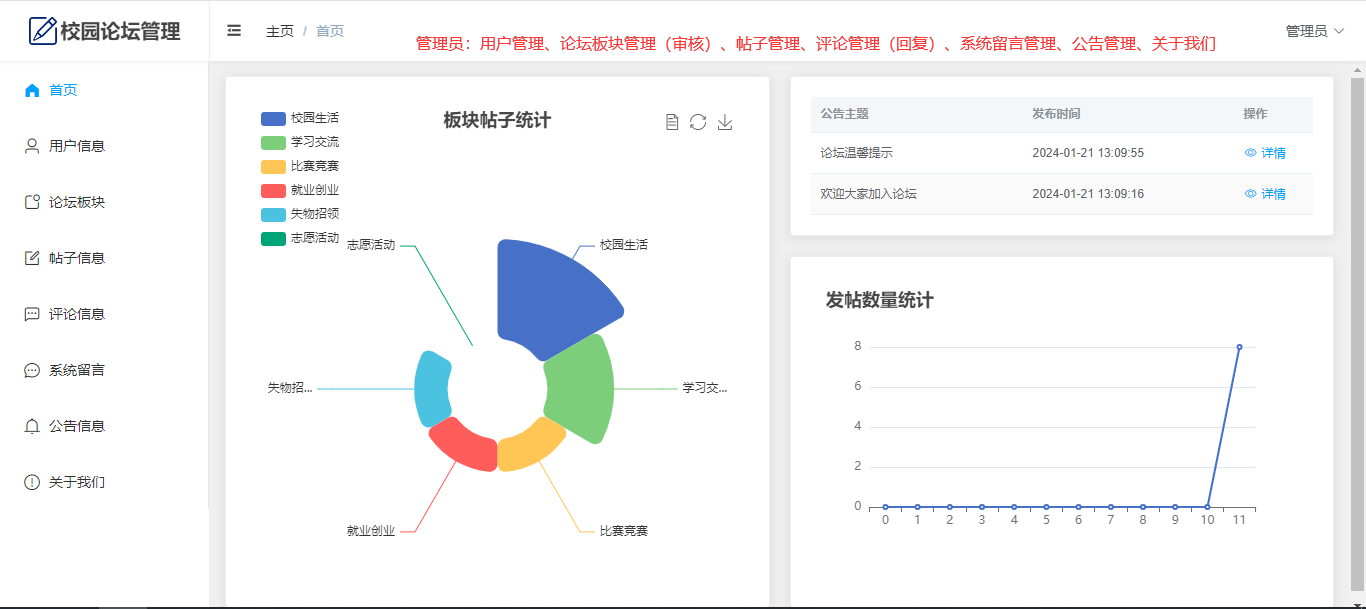The height and width of the screenshot is (609, 1366).
Task: Click the 校园论坛管理 title text
Action: (x=120, y=31)
